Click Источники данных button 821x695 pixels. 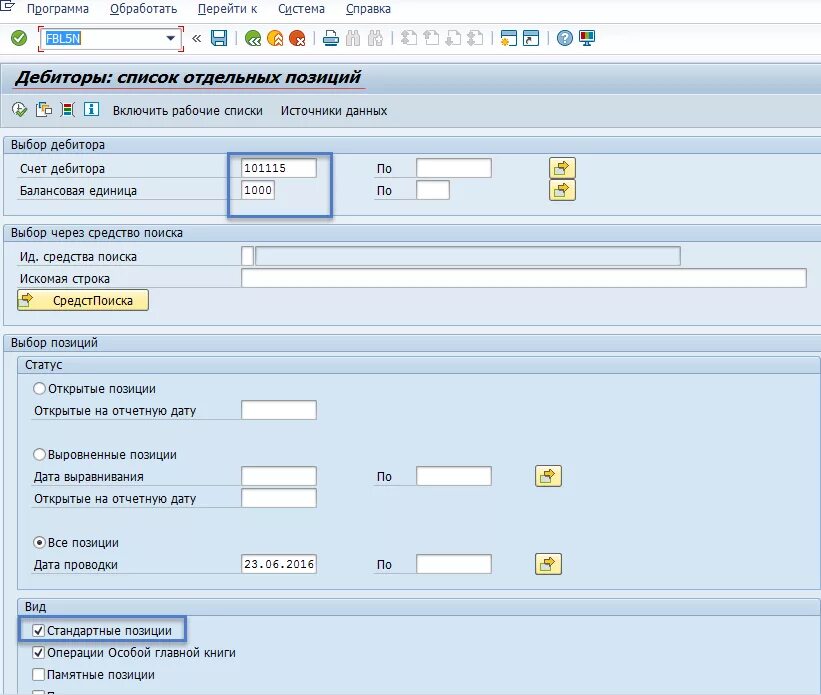(x=334, y=111)
